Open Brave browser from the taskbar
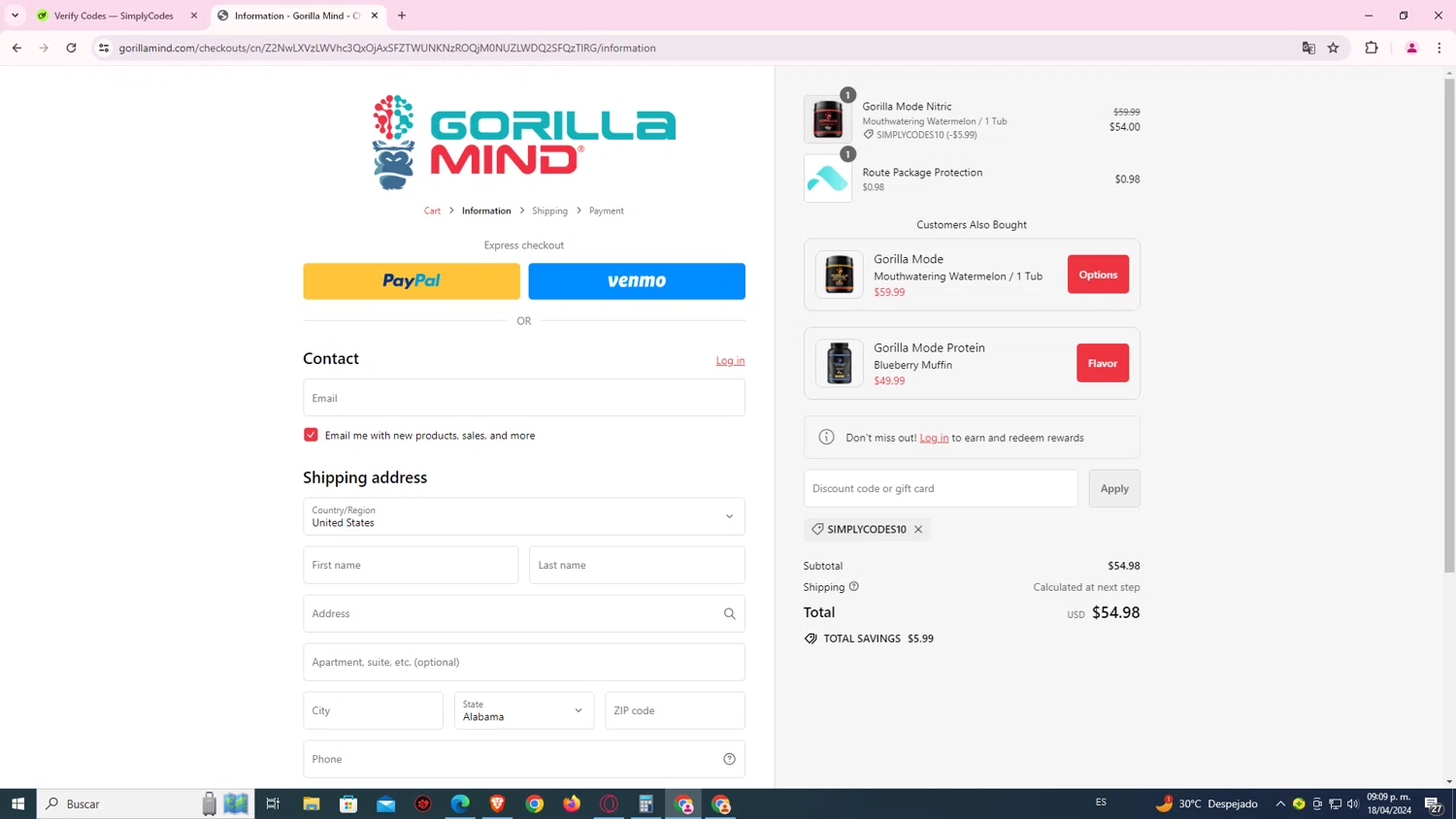 point(497,803)
